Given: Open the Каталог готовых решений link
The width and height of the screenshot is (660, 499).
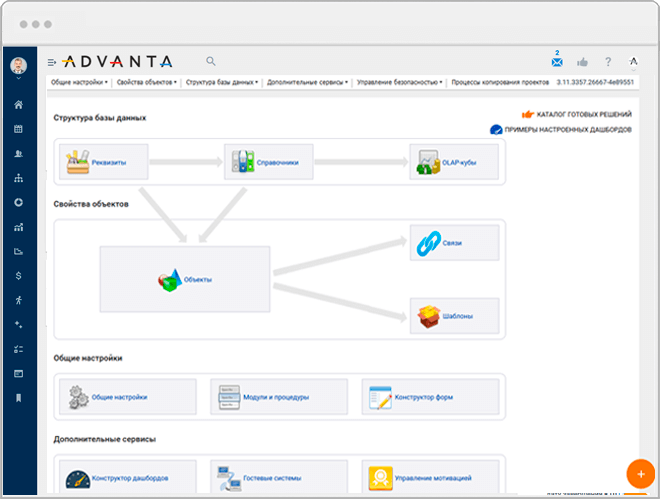Looking at the screenshot, I should (x=577, y=114).
